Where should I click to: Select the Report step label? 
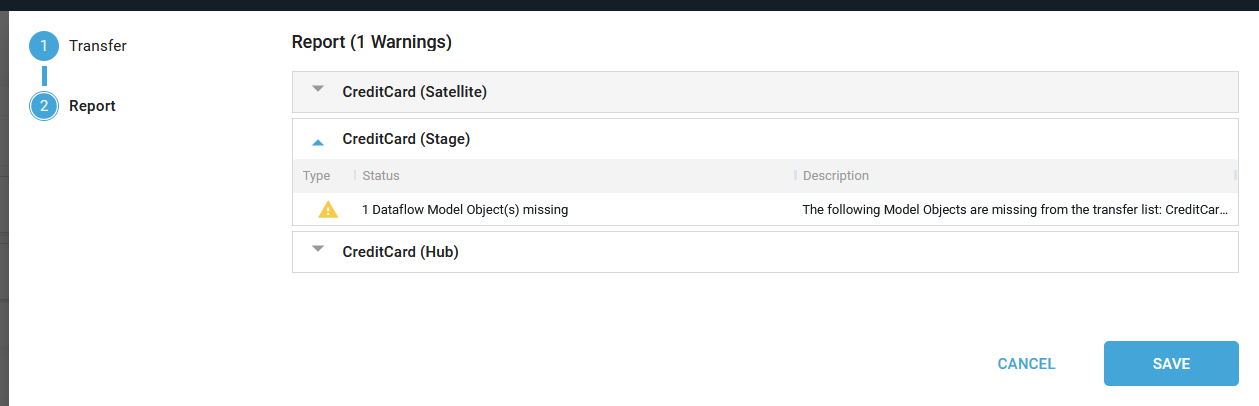(92, 106)
